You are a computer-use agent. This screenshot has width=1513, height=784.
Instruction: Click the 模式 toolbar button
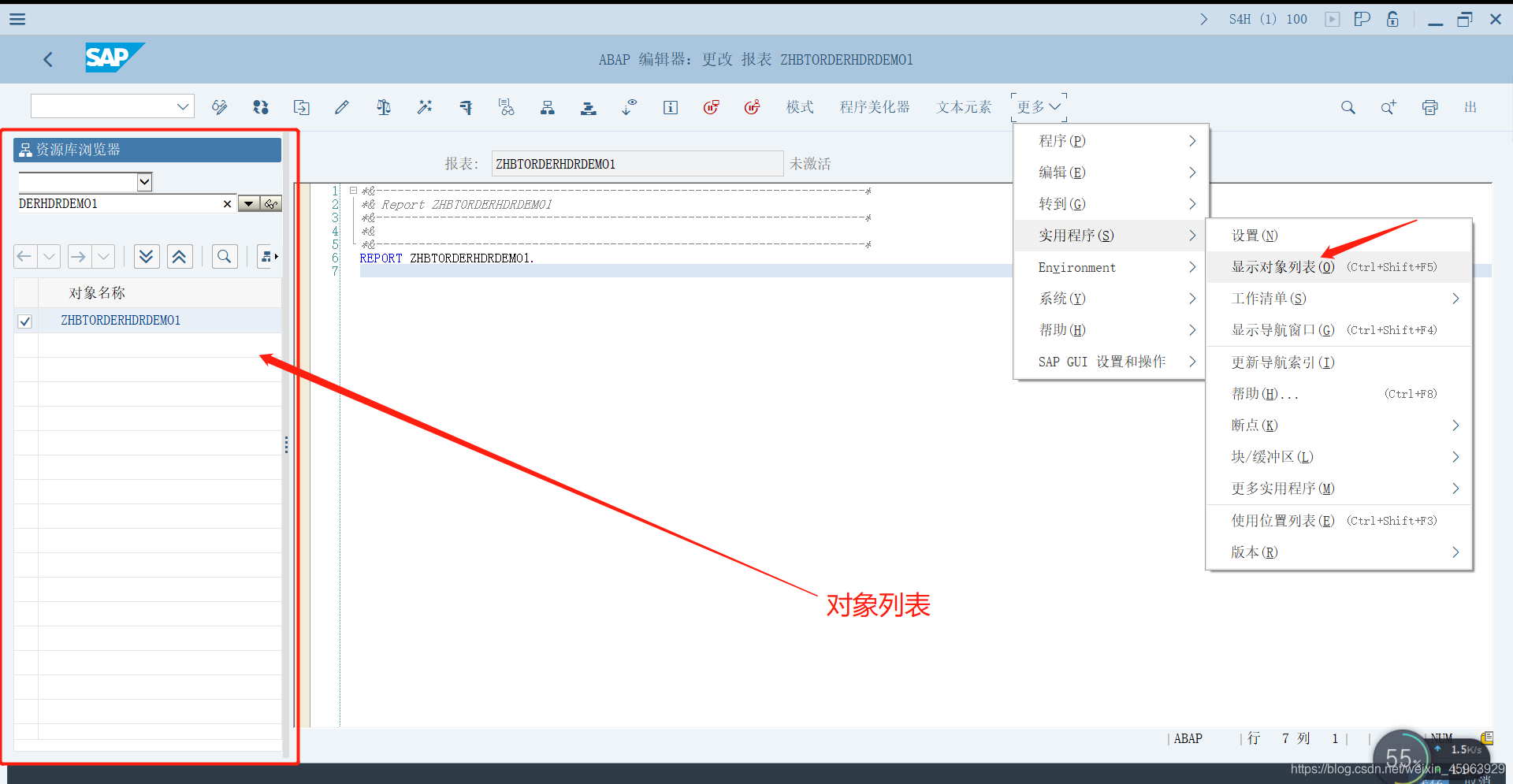800,107
